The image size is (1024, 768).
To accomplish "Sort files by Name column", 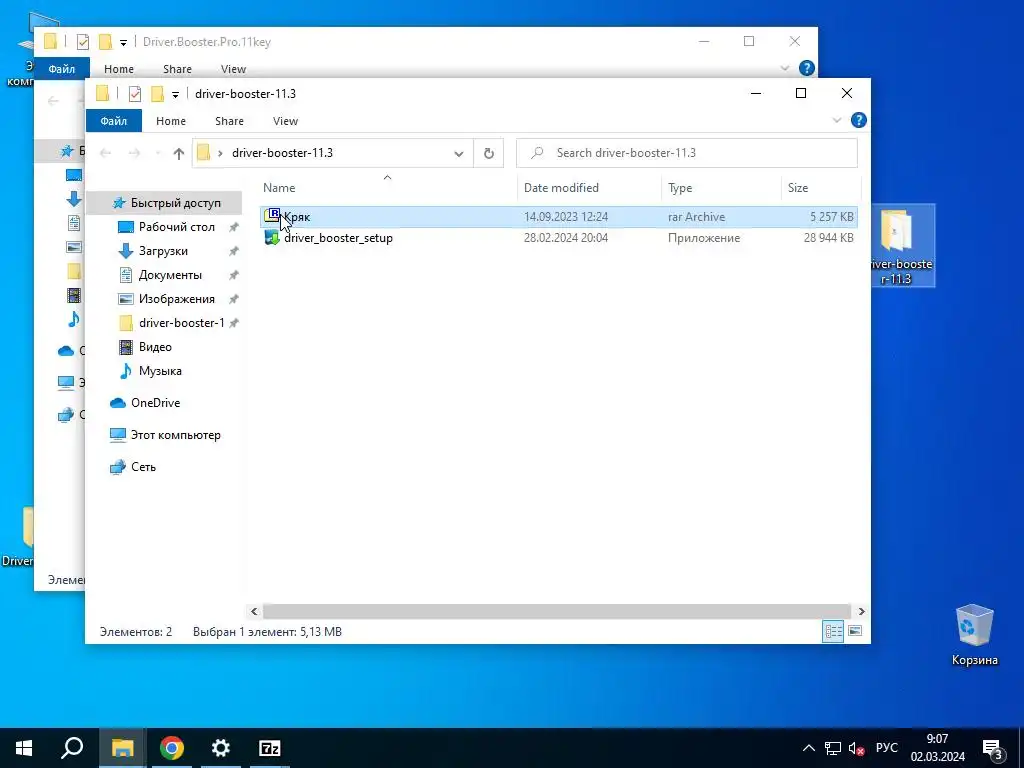I will (279, 188).
